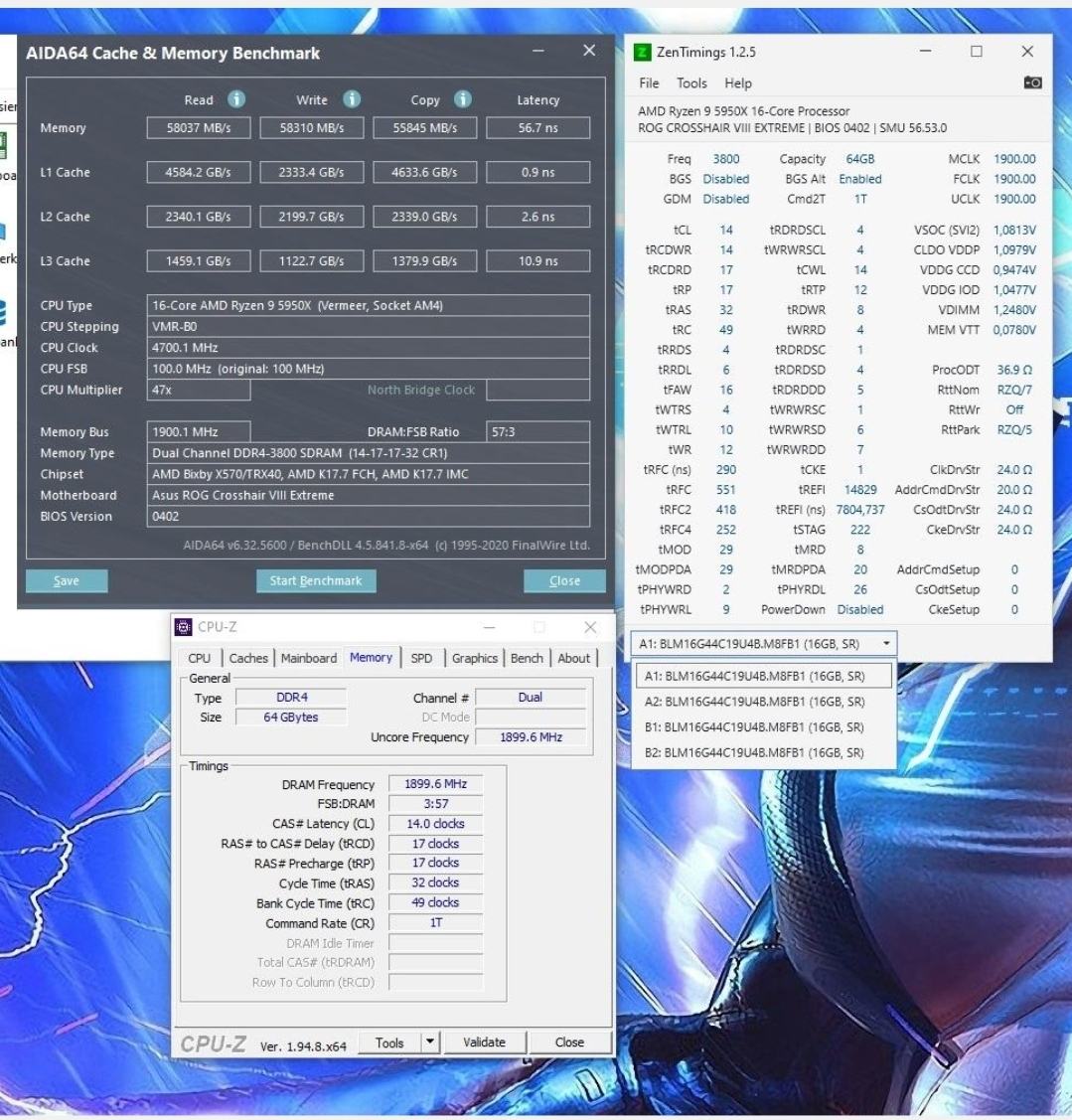1072x1120 pixels.
Task: Click the CPU-Z Tools button
Action: tap(389, 1042)
